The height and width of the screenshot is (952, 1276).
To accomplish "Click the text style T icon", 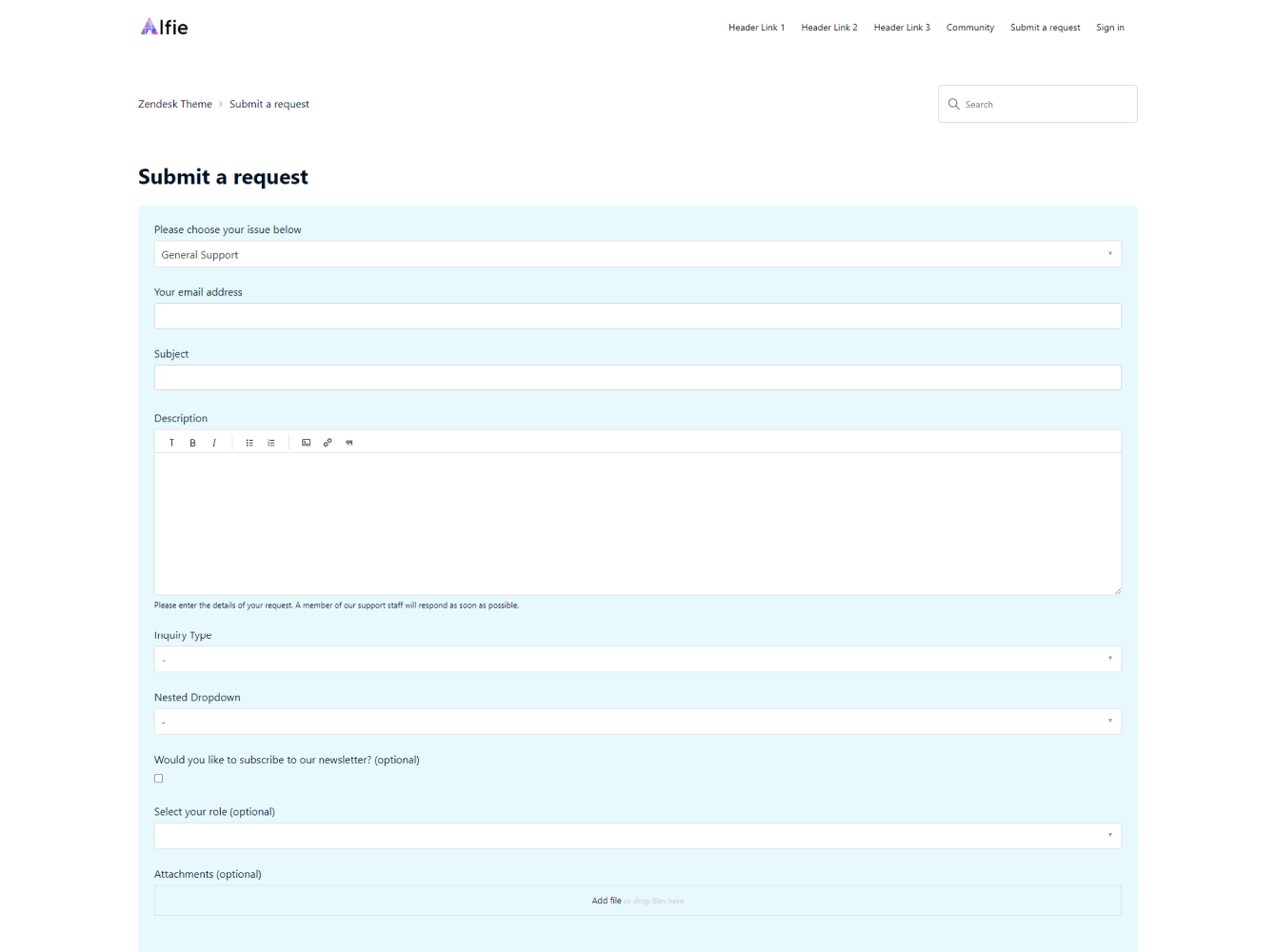I will 171,443.
